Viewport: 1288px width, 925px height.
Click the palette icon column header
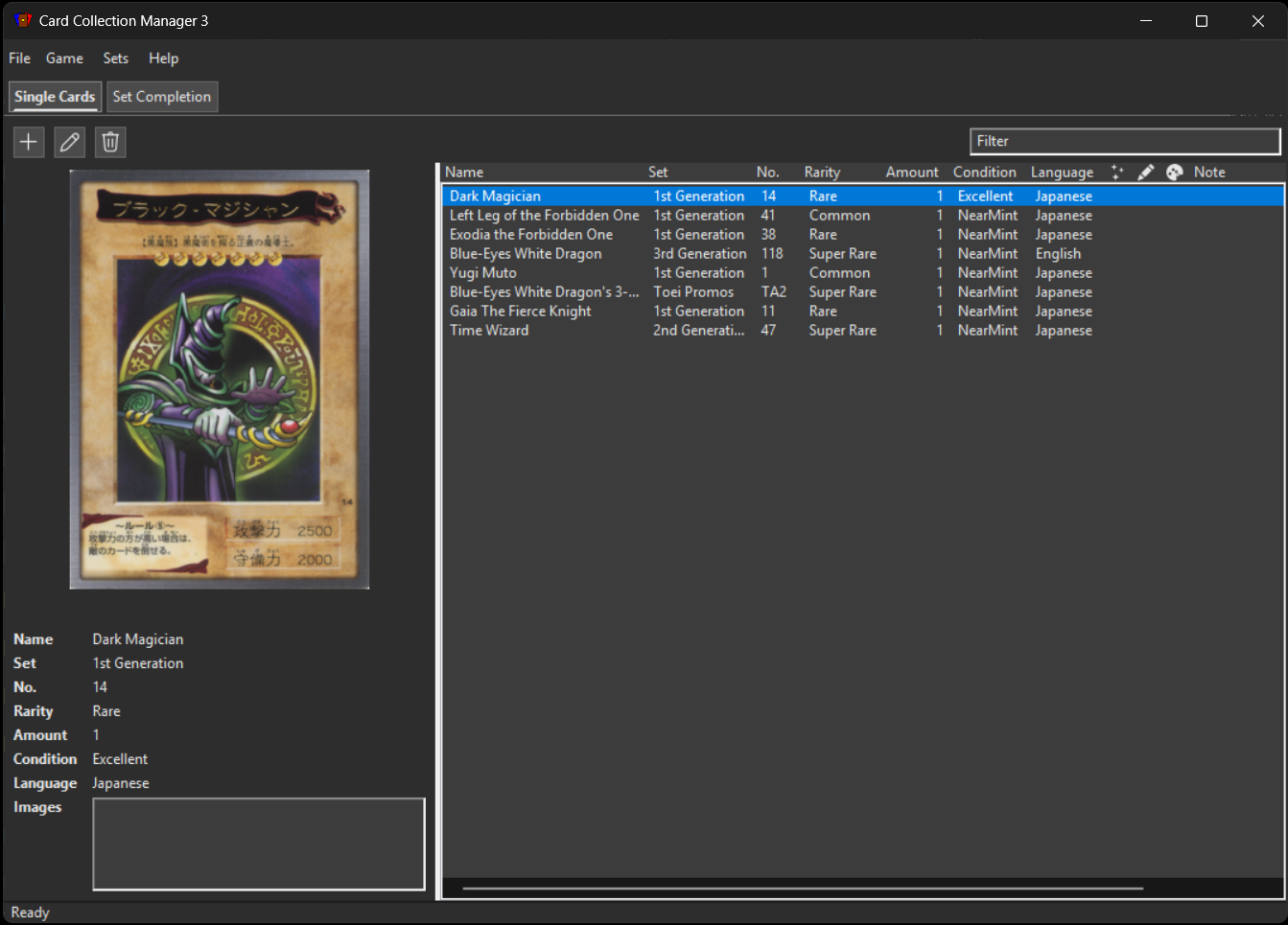point(1175,173)
